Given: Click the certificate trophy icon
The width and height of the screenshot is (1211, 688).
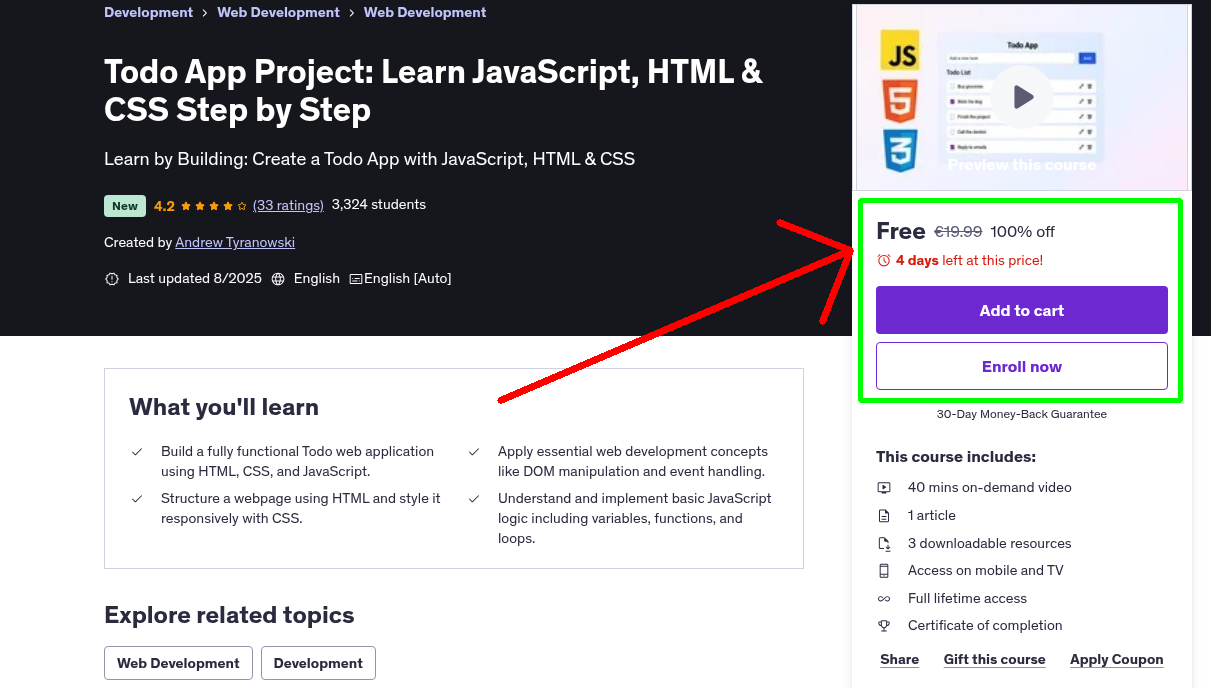Looking at the screenshot, I should [x=884, y=626].
